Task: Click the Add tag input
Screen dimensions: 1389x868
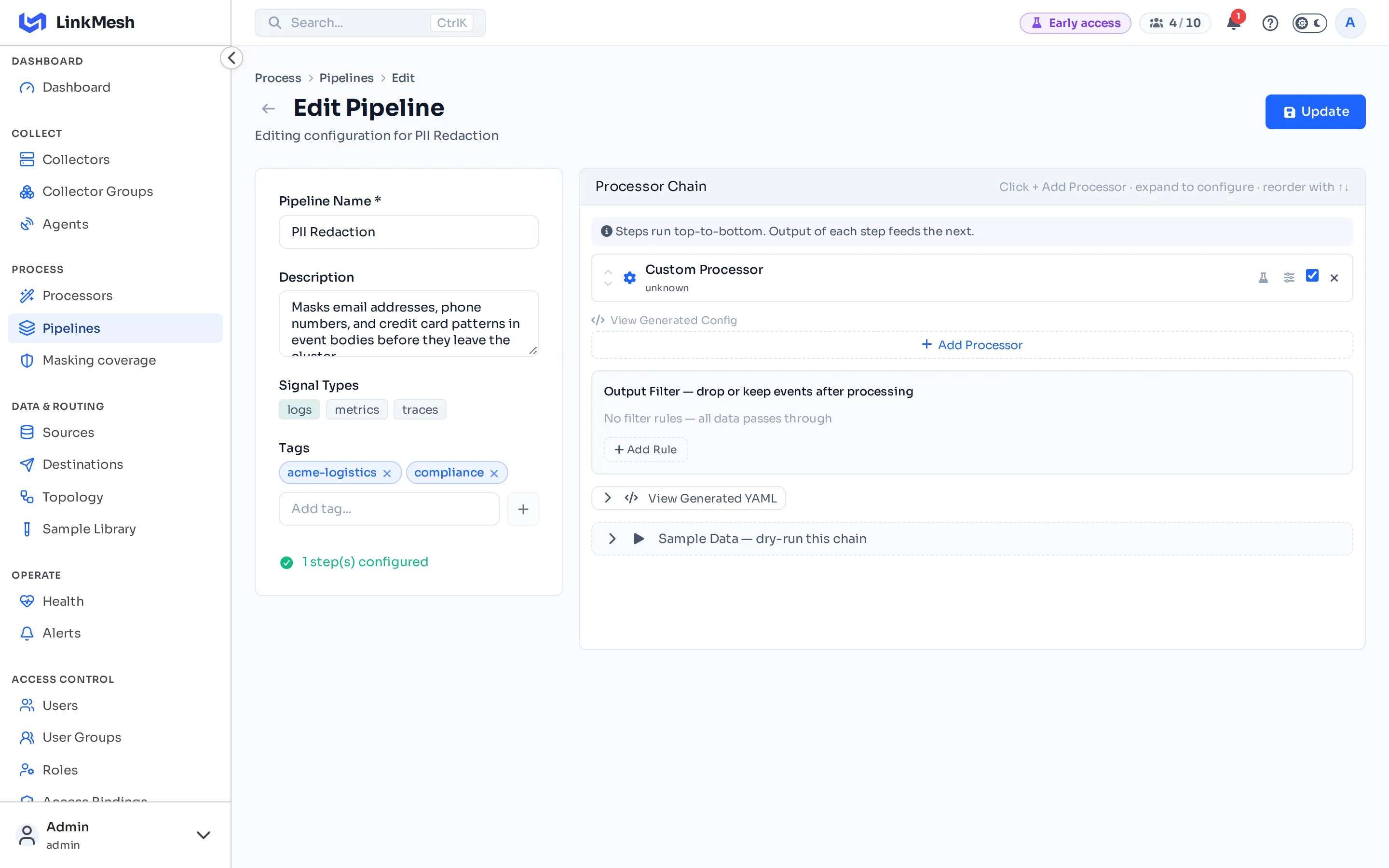Action: (389, 509)
